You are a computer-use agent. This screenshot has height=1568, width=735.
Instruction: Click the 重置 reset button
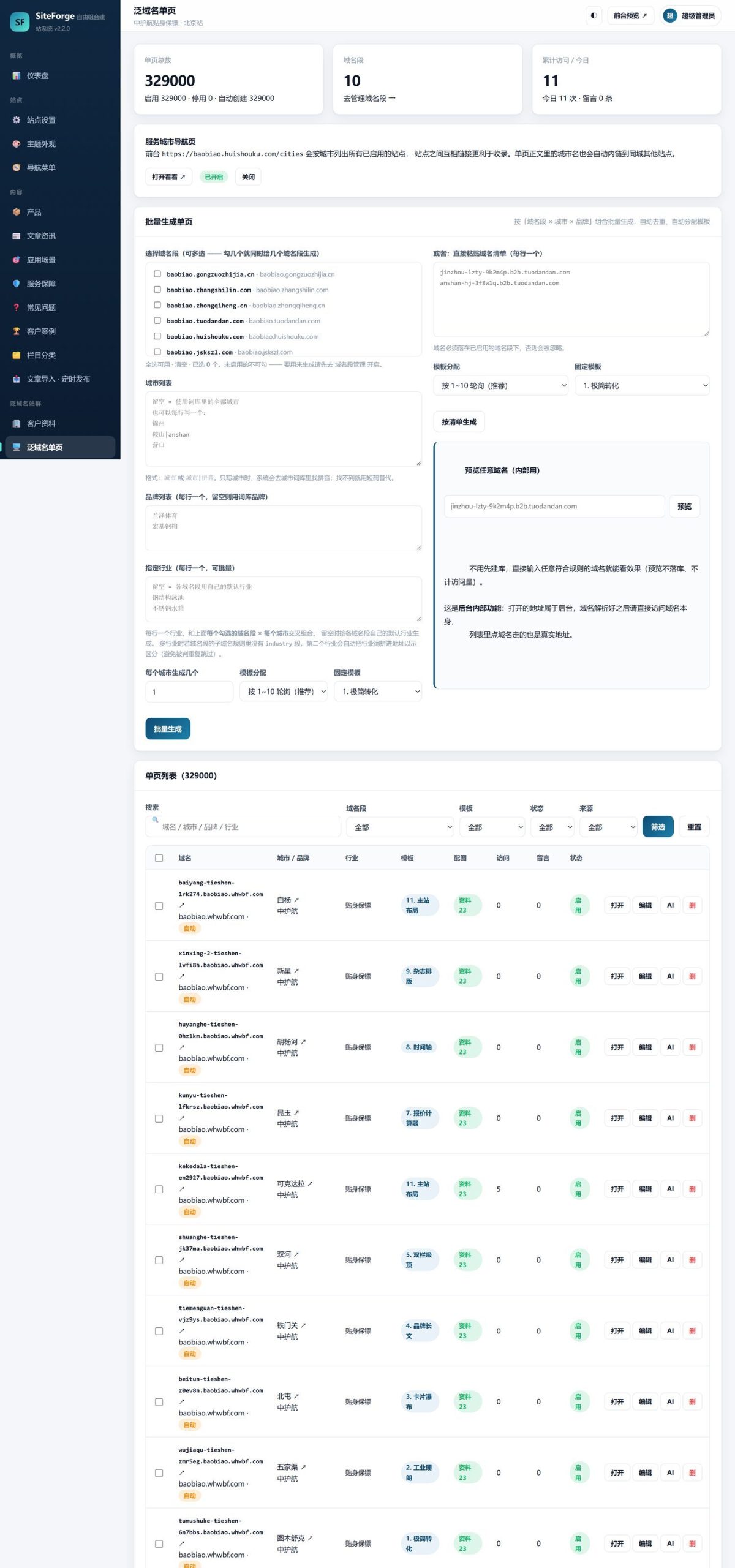[x=694, y=827]
